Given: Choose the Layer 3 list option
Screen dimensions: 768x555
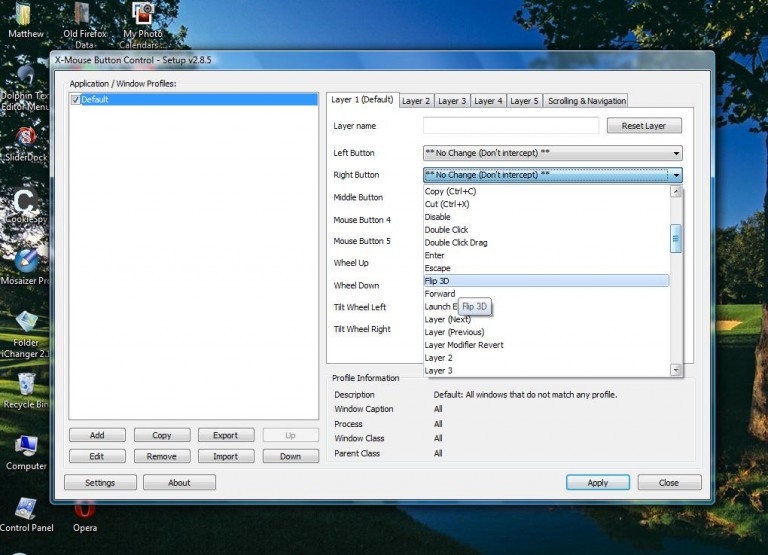Looking at the screenshot, I should [546, 370].
